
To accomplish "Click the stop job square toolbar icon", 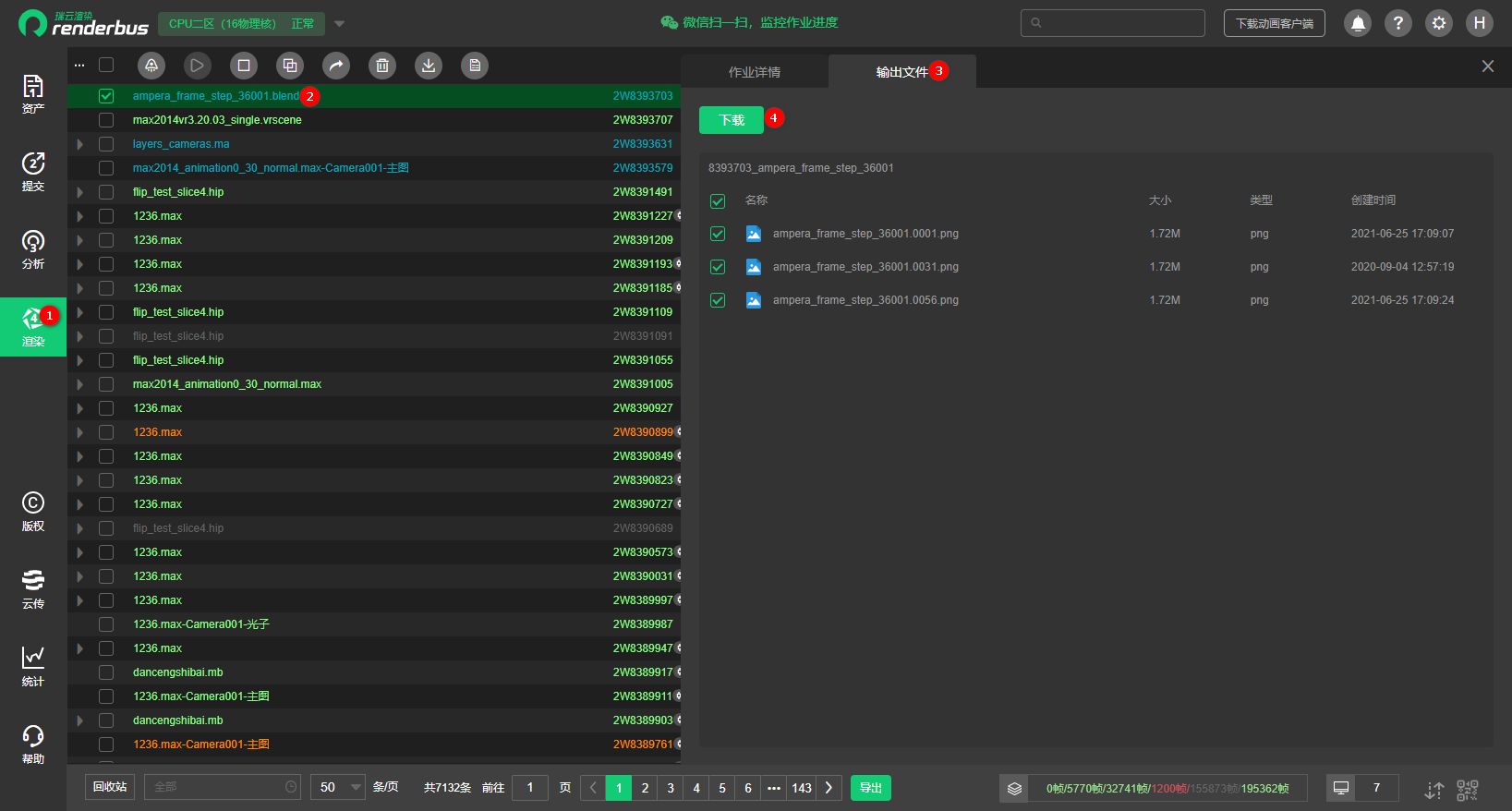I will (244, 66).
